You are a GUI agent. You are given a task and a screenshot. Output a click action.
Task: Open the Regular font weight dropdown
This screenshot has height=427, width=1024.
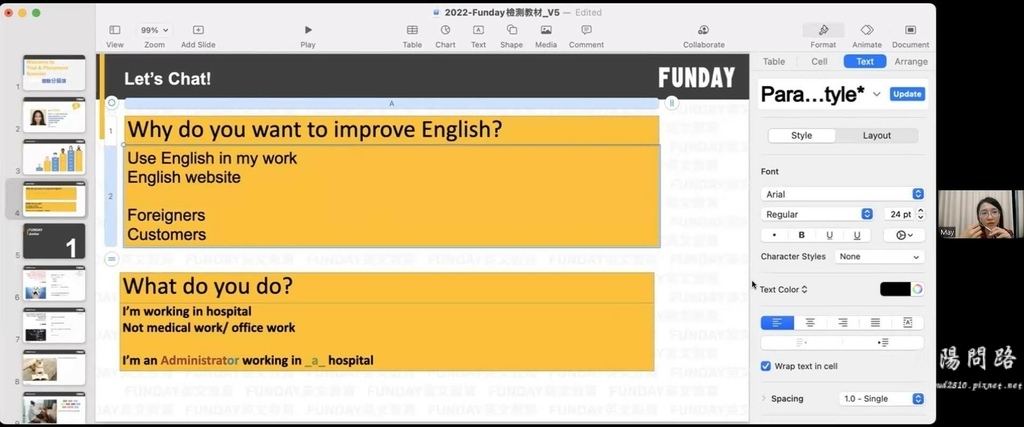(817, 214)
